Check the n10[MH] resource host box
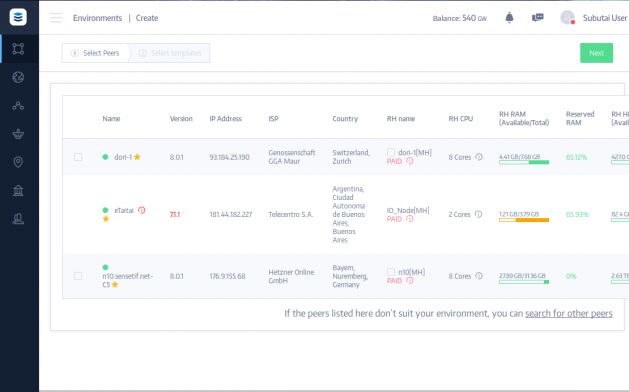The image size is (629, 392). tap(391, 272)
